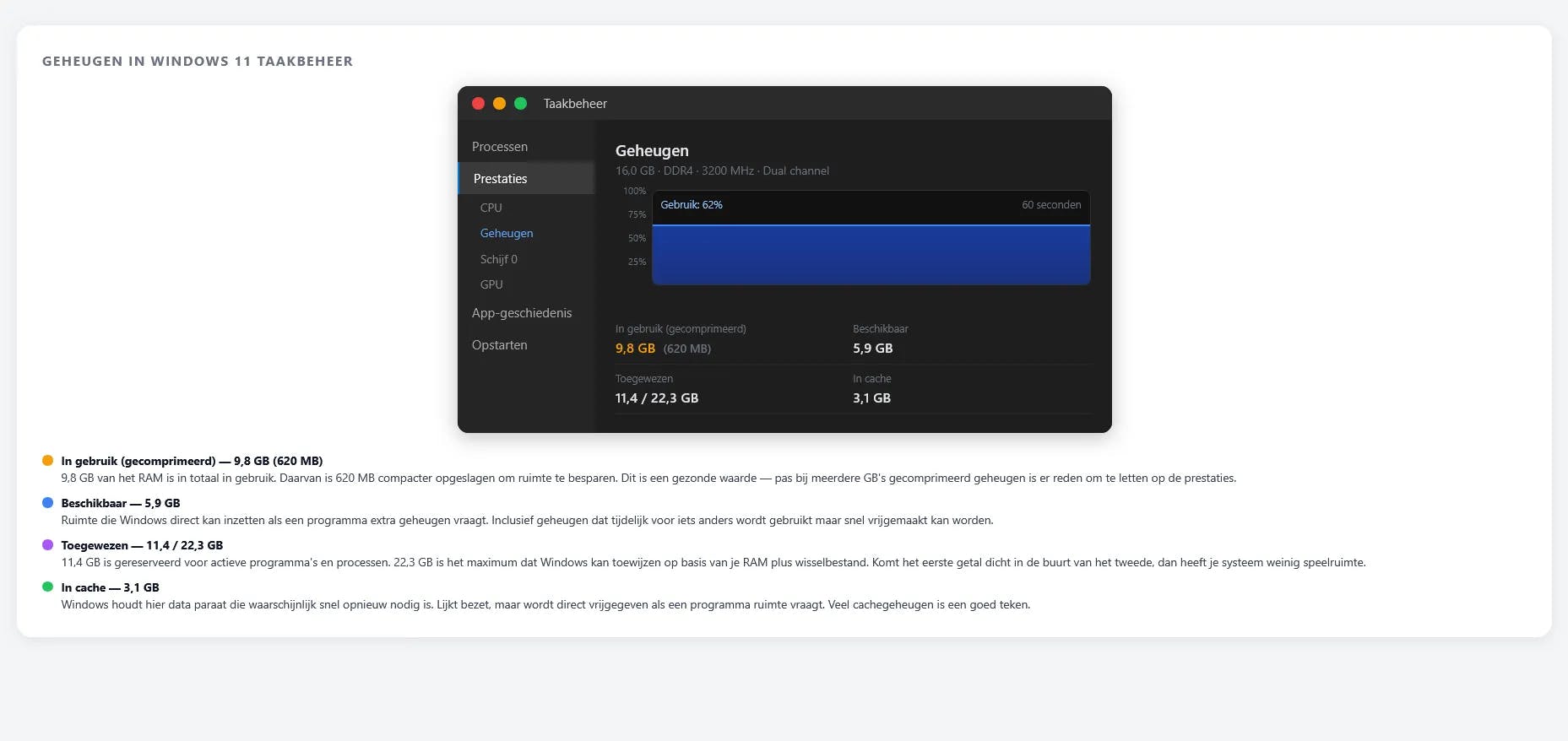The width and height of the screenshot is (1568, 741).
Task: Click the 50% axis label on the graph
Action: tap(637, 238)
